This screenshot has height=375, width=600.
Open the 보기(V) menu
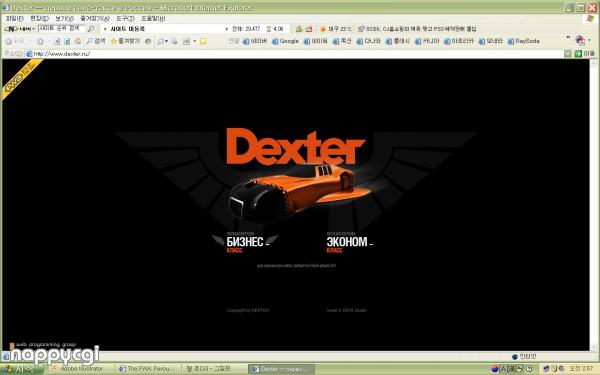pos(64,18)
